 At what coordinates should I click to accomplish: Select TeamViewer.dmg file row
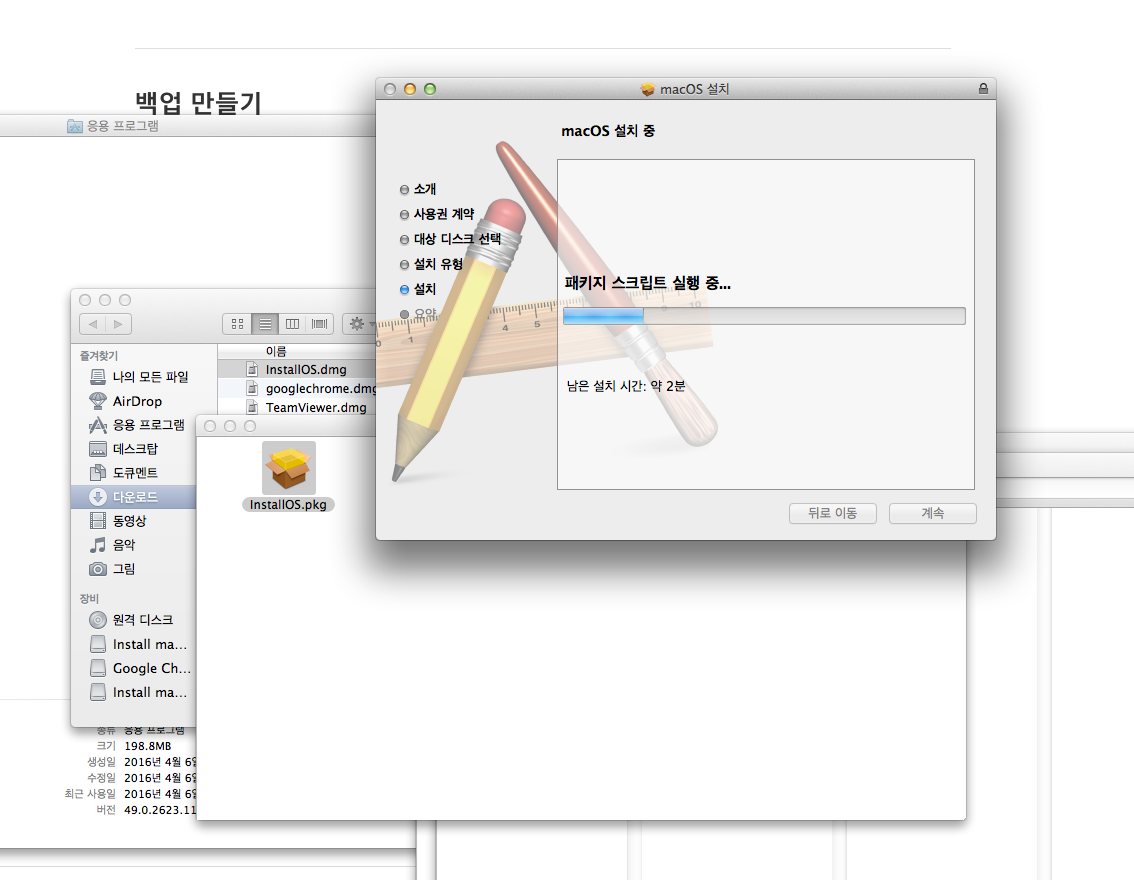pyautogui.click(x=297, y=407)
